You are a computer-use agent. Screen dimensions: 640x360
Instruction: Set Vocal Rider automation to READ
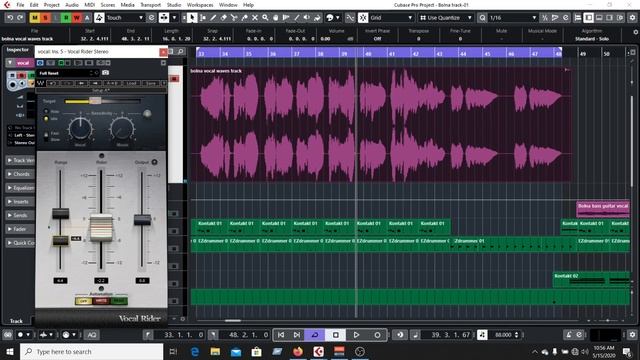119,301
